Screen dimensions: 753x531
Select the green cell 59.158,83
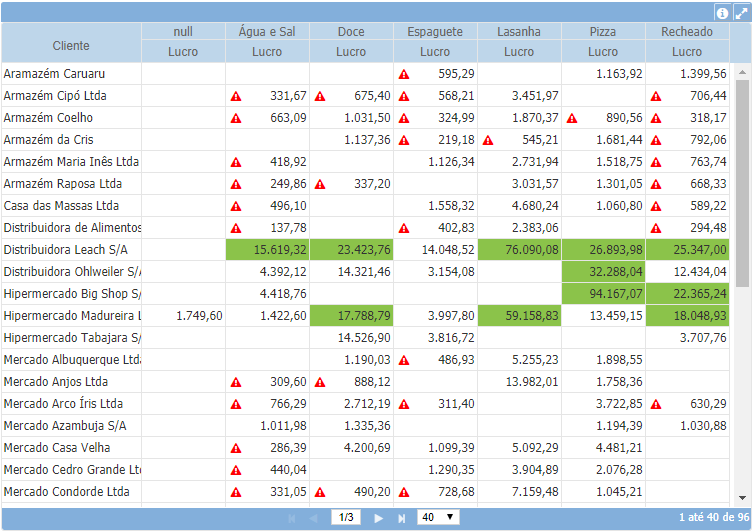point(519,315)
